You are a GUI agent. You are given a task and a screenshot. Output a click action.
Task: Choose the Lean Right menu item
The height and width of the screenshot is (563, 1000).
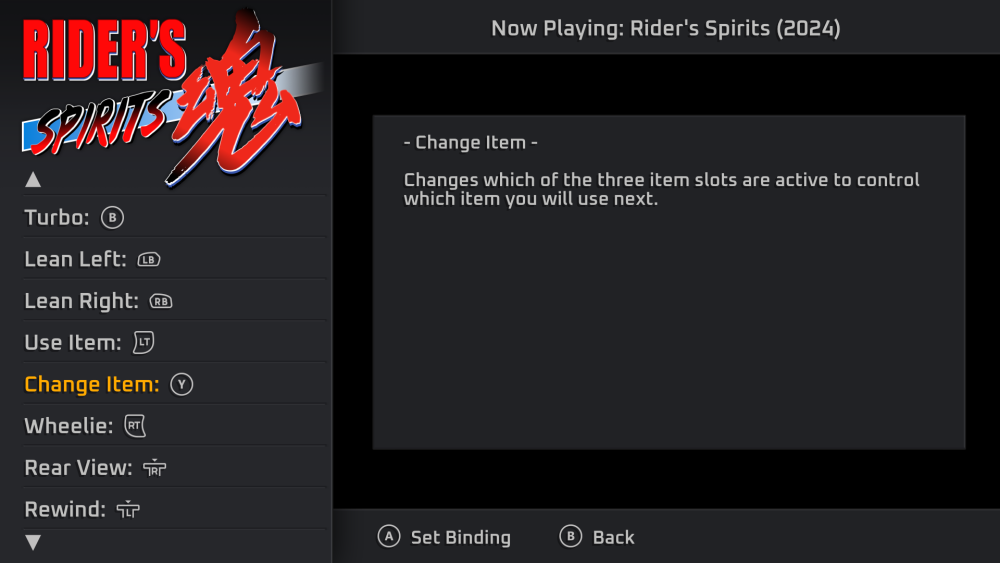click(x=81, y=301)
